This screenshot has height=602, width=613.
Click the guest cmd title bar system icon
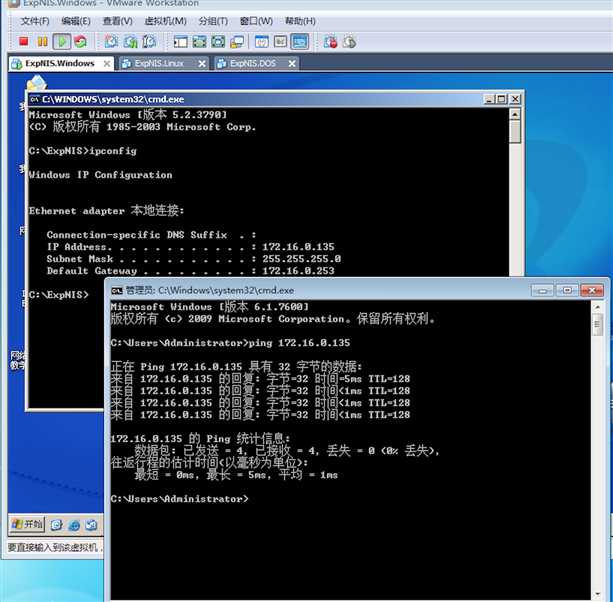[34, 99]
